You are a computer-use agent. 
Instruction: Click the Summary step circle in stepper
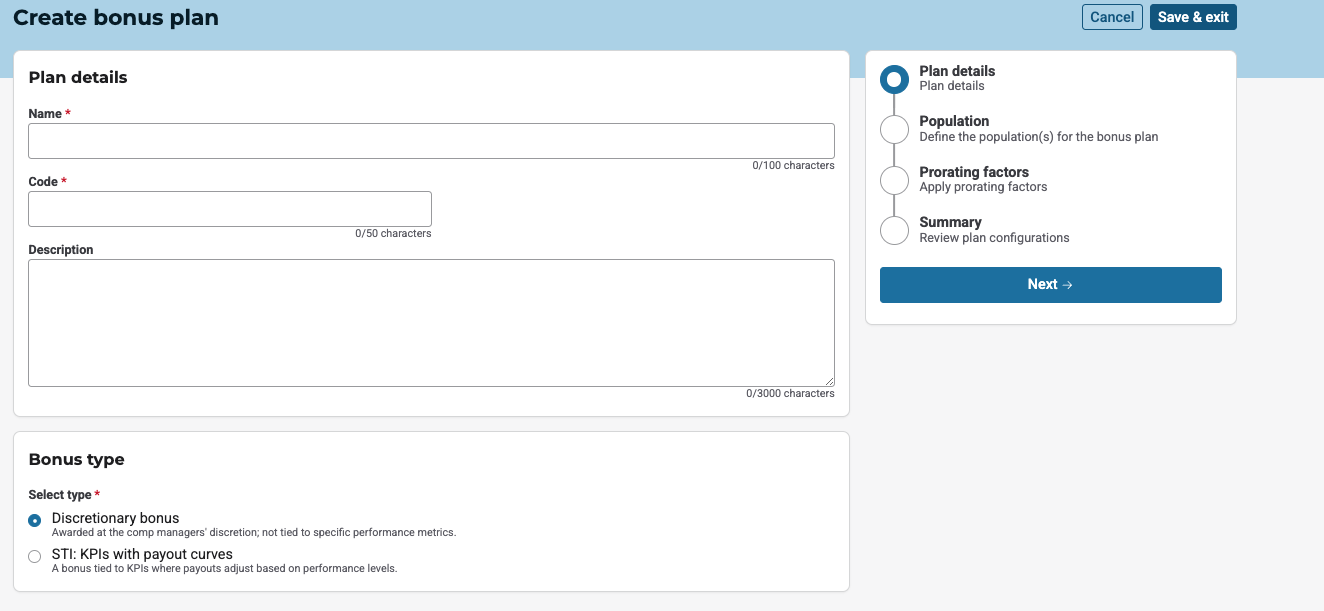894,230
